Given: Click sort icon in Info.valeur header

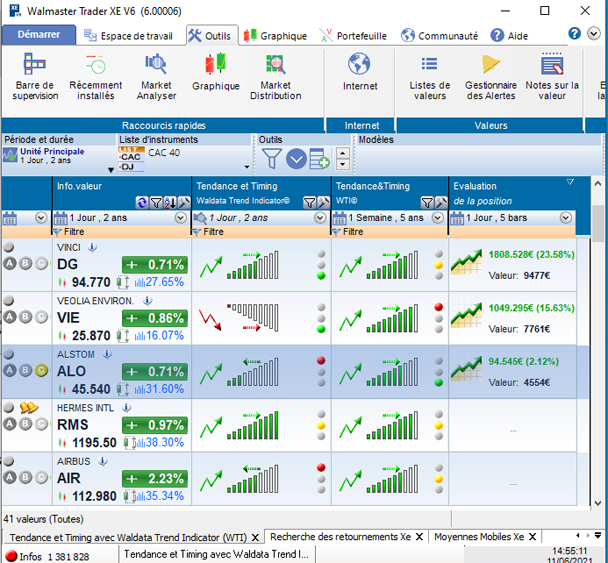Looking at the screenshot, I should [170, 202].
